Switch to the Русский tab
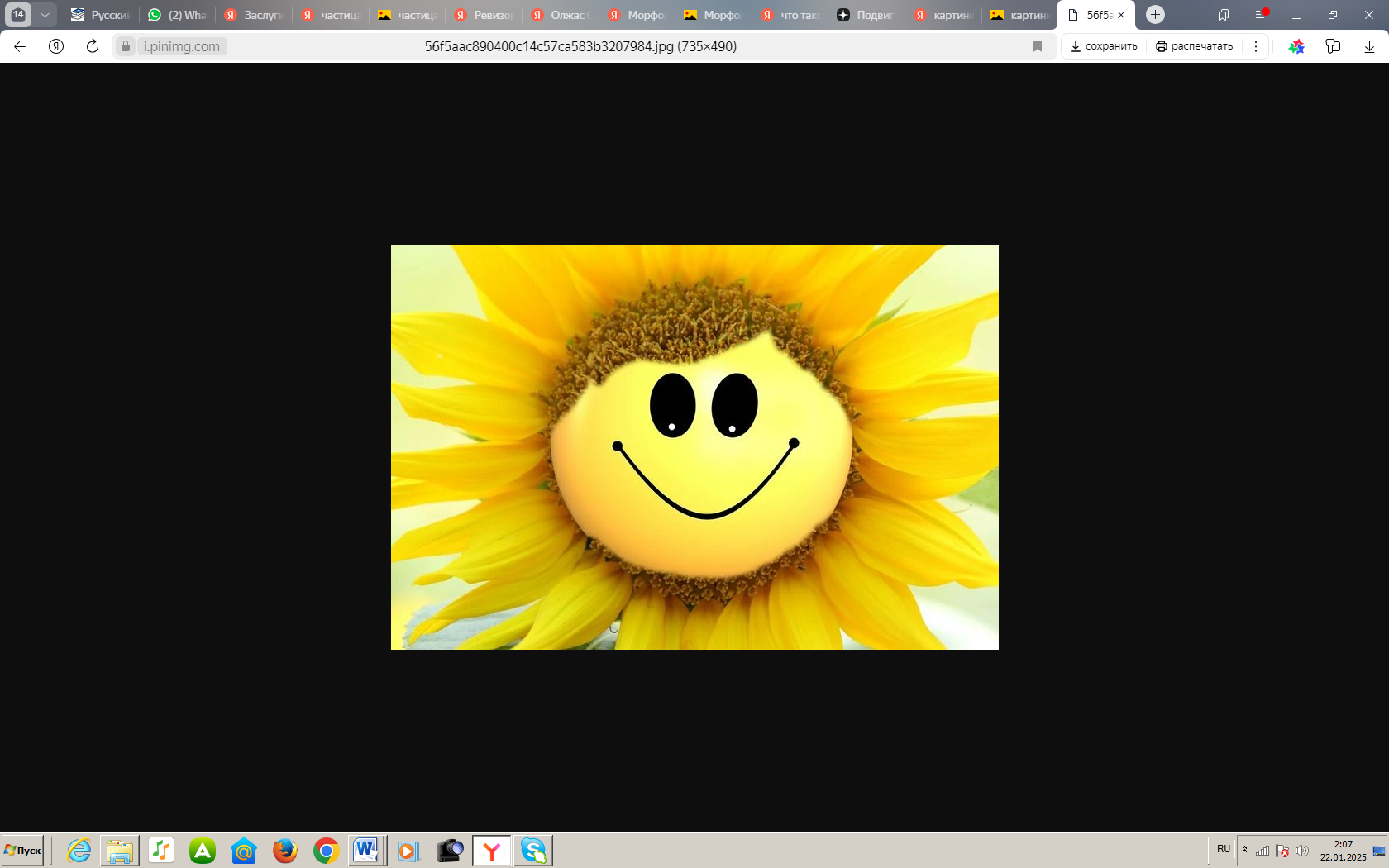1389x868 pixels. 101,15
